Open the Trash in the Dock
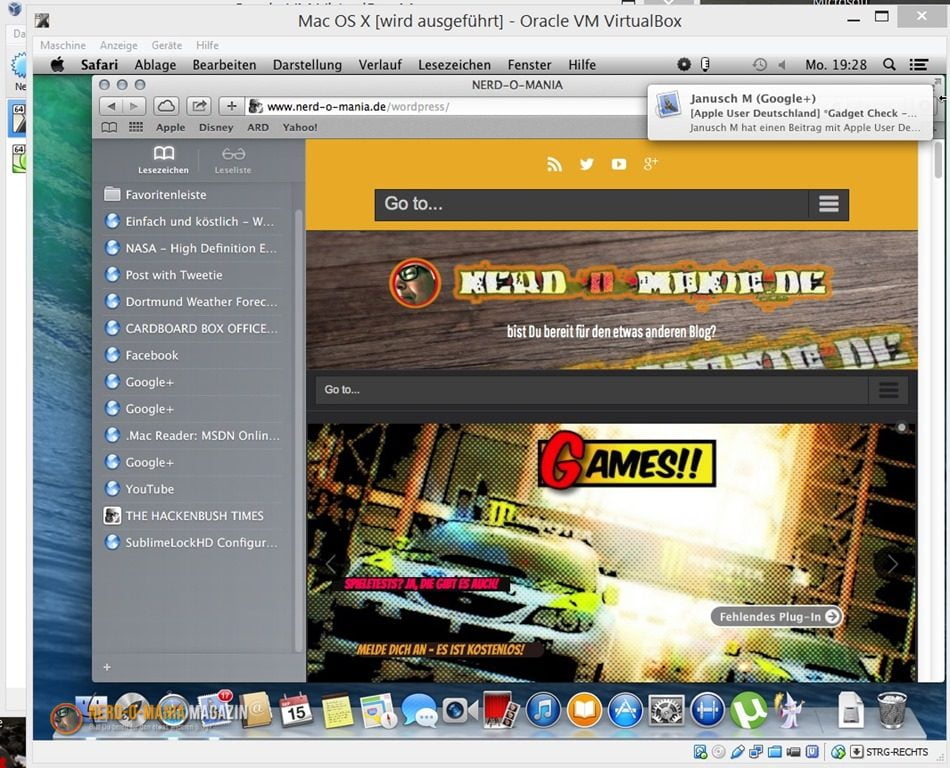The width and height of the screenshot is (950, 768). (892, 710)
